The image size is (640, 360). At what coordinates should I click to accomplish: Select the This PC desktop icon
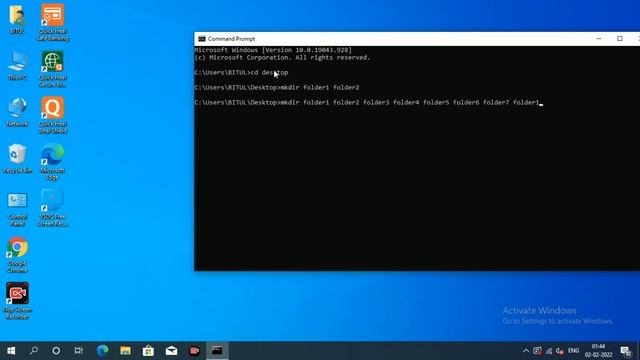(17, 66)
